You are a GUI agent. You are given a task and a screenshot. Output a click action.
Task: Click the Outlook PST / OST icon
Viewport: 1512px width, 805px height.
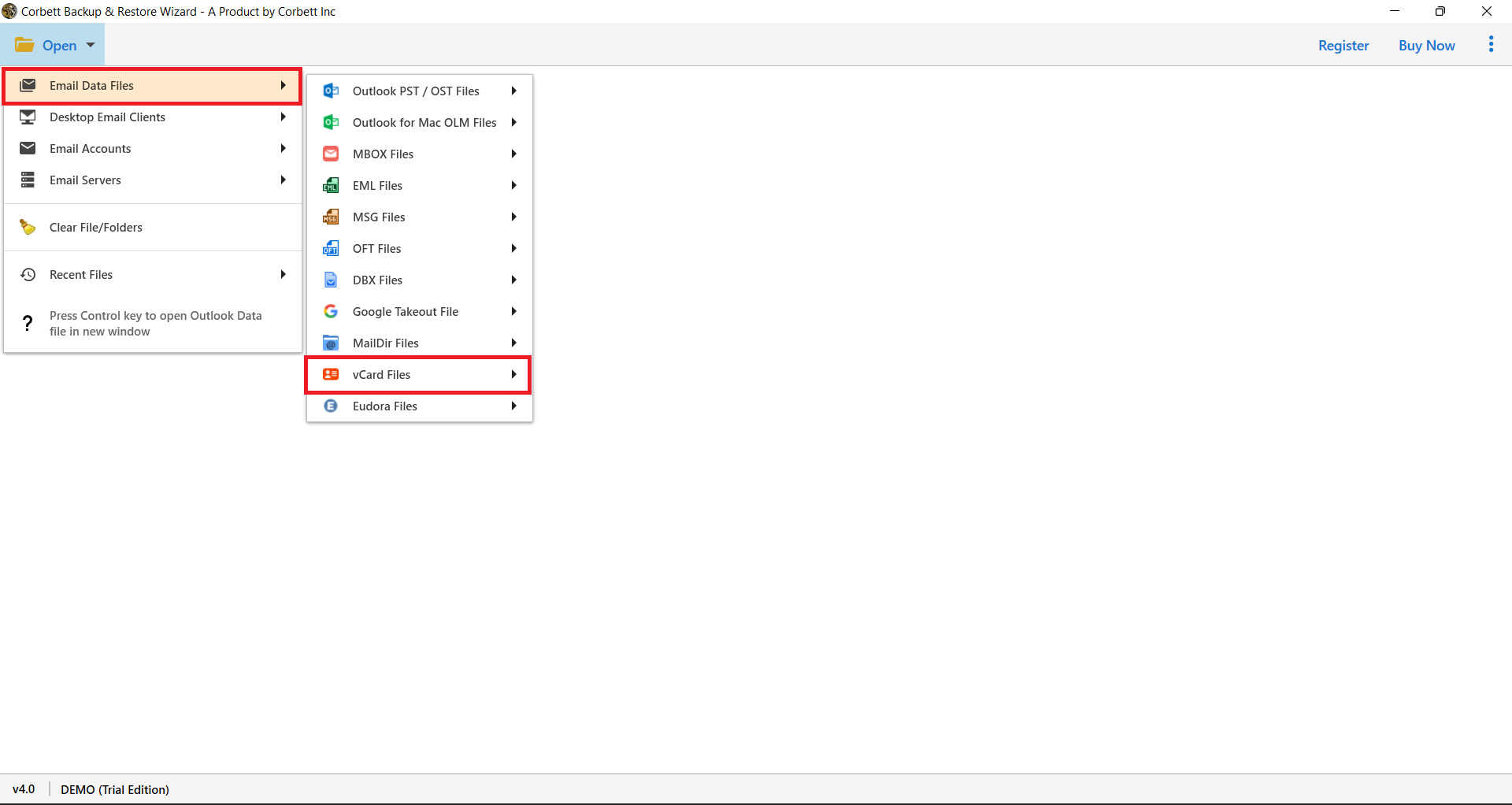point(331,91)
